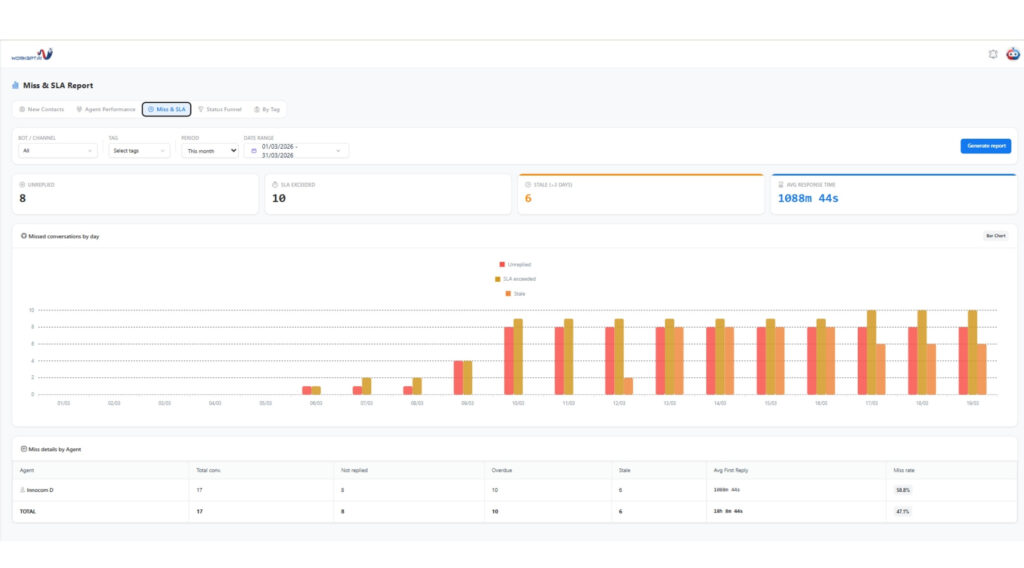Open notifications via the bell icon

tap(993, 55)
